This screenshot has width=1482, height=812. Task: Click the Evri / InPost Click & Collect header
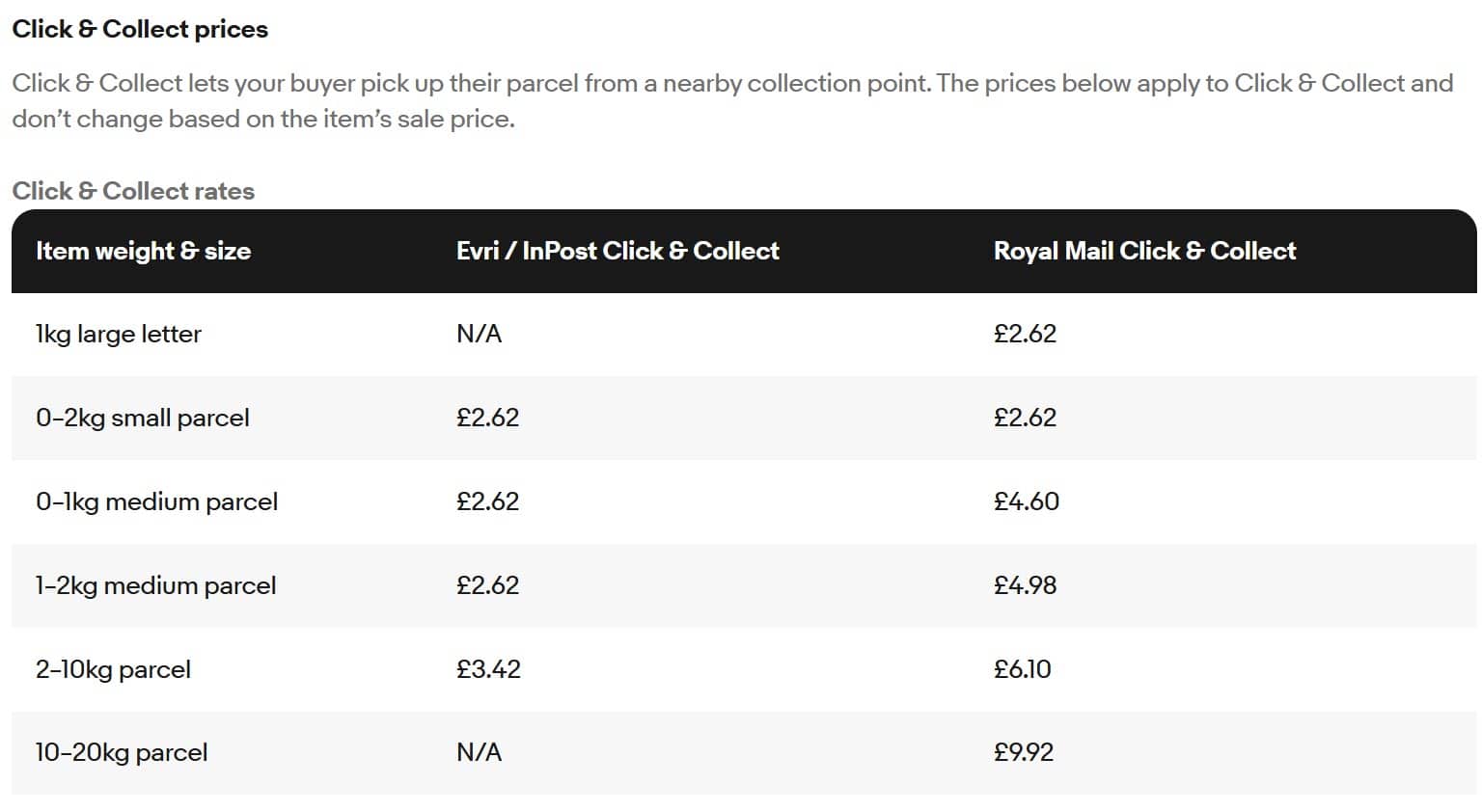(617, 251)
